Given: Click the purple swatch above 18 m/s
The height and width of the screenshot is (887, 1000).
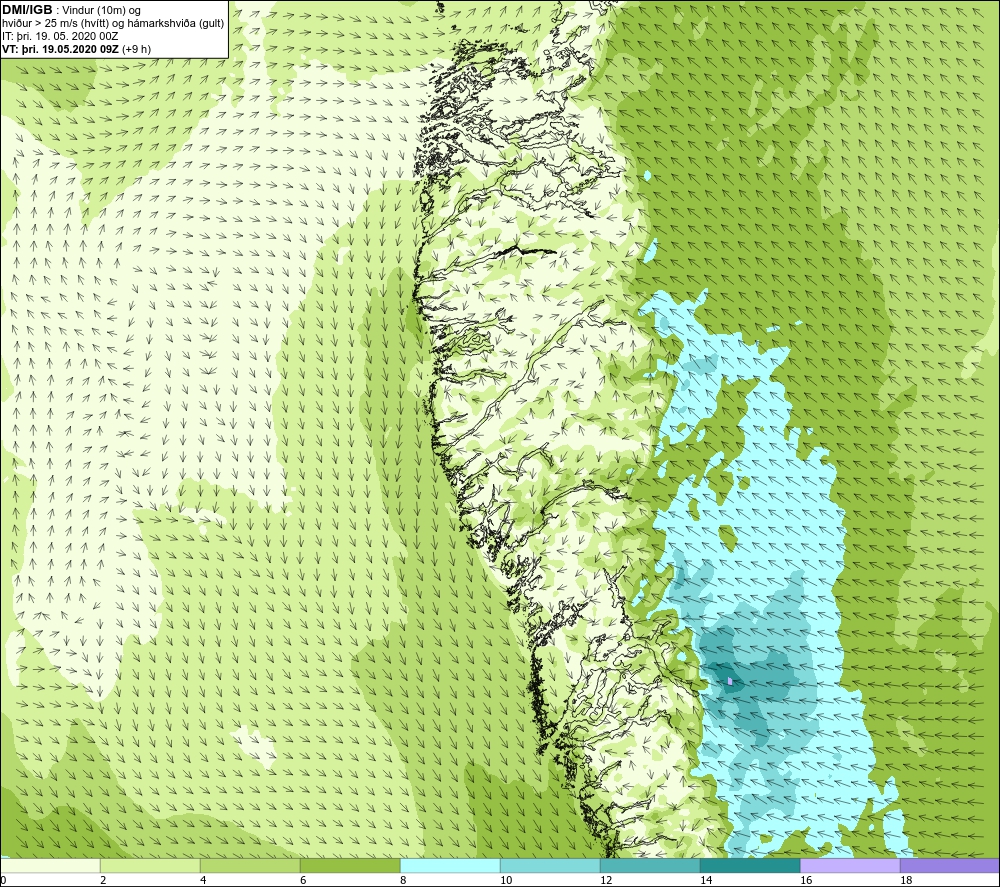Looking at the screenshot, I should point(950,865).
